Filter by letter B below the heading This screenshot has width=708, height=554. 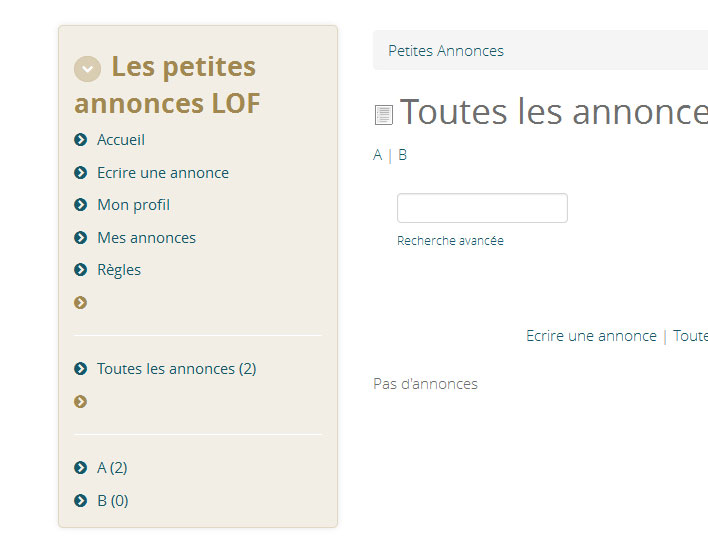pyautogui.click(x=402, y=155)
